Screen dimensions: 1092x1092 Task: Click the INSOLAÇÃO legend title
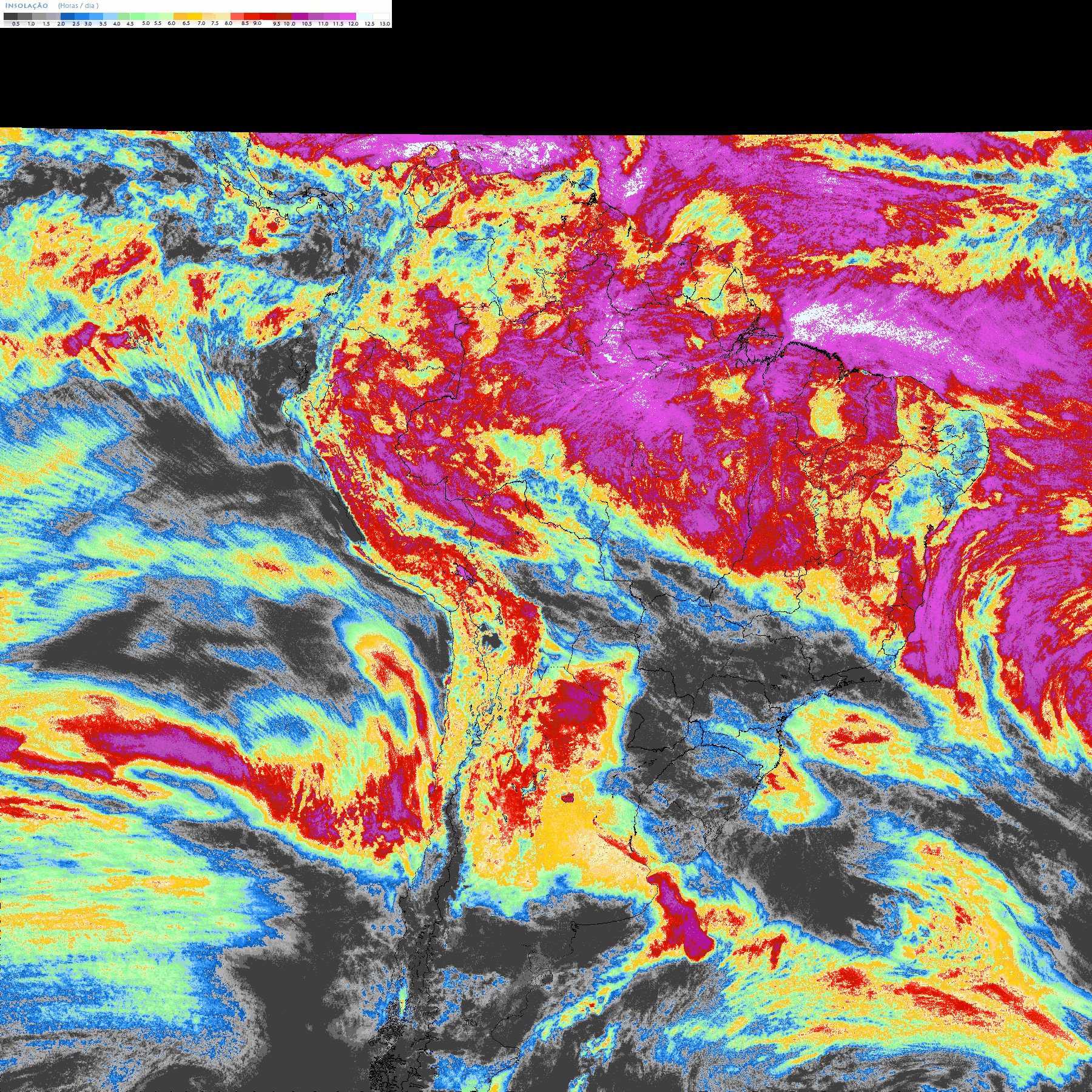pyautogui.click(x=27, y=5)
